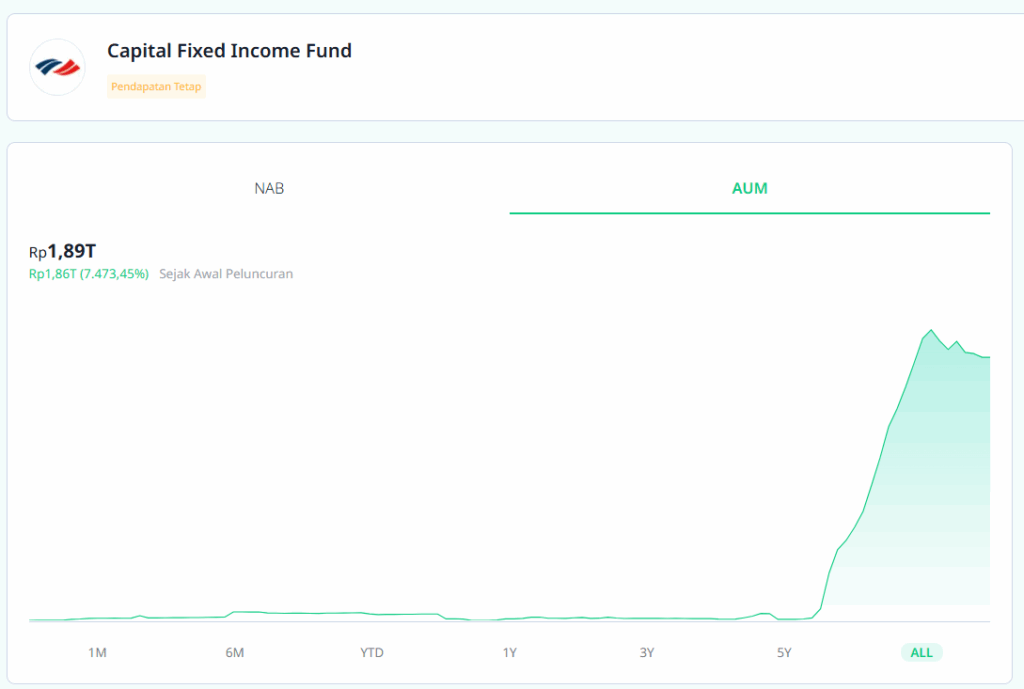Screen dimensions: 1024x689
Task: Click the Pendapatan Tetap category tag
Action: click(156, 86)
